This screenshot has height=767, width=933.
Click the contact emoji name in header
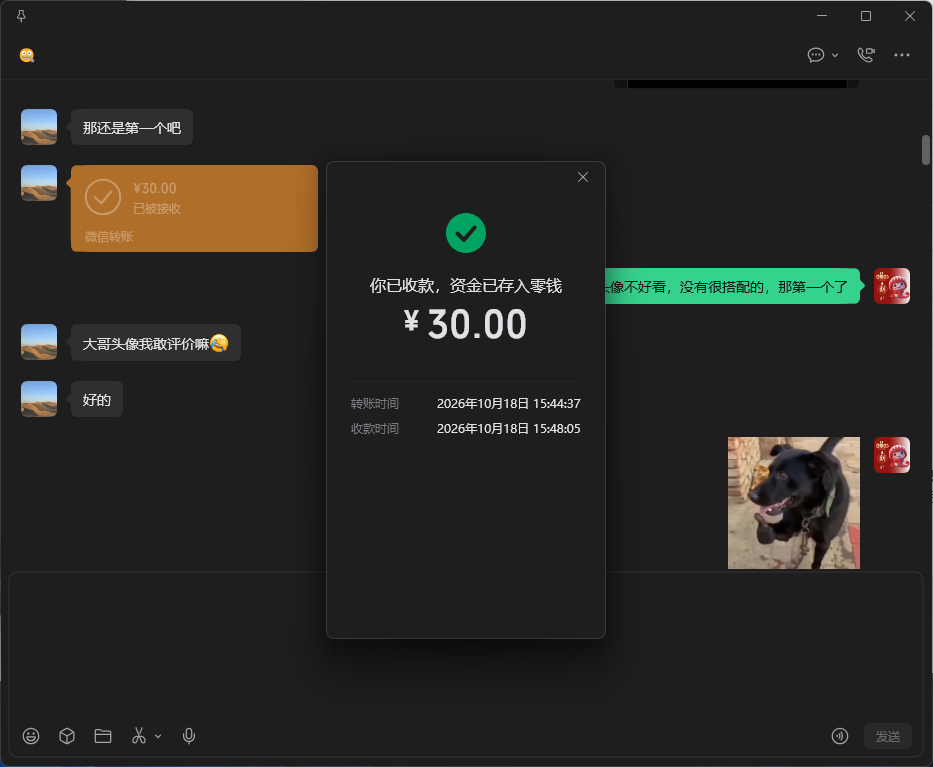pos(27,55)
